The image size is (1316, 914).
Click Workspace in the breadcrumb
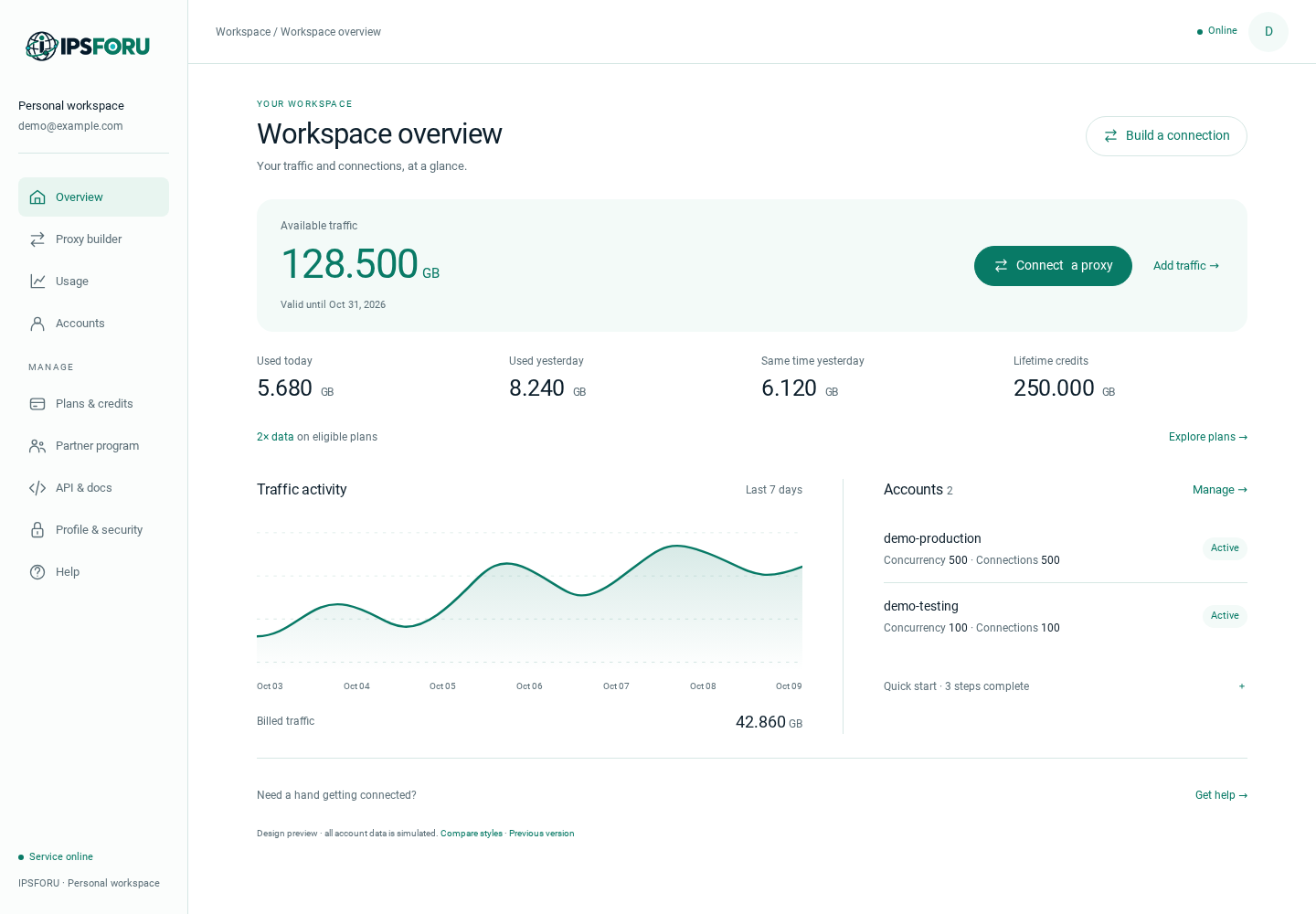[243, 32]
